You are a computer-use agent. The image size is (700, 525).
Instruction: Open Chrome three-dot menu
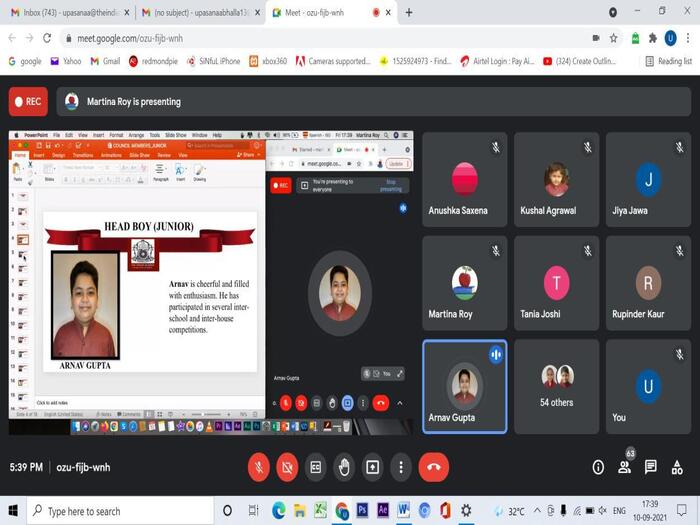point(688,38)
